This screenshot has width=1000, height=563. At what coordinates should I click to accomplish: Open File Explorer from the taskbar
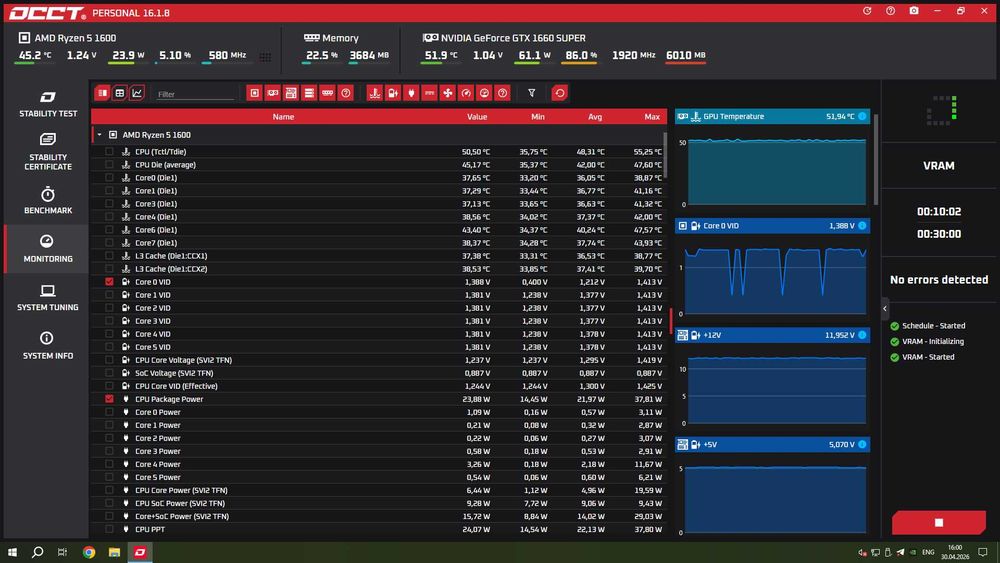(114, 552)
